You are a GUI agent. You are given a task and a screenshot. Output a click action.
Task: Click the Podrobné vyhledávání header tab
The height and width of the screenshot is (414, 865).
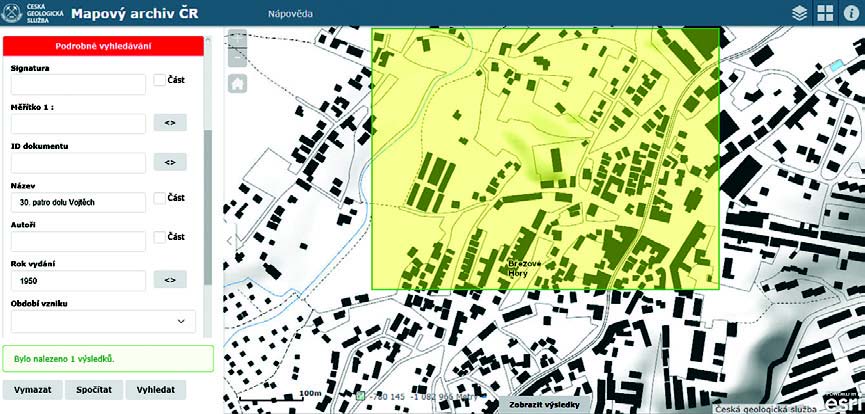click(103, 46)
